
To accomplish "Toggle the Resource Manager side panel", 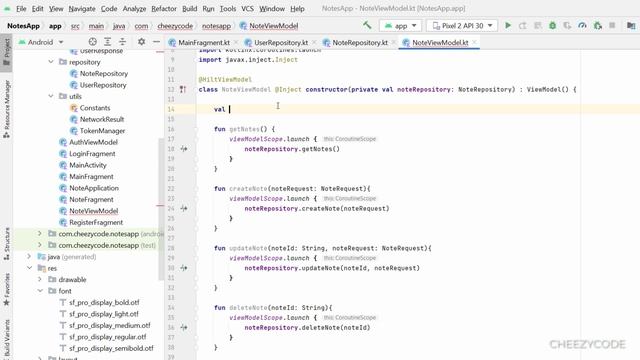I will point(6,109).
